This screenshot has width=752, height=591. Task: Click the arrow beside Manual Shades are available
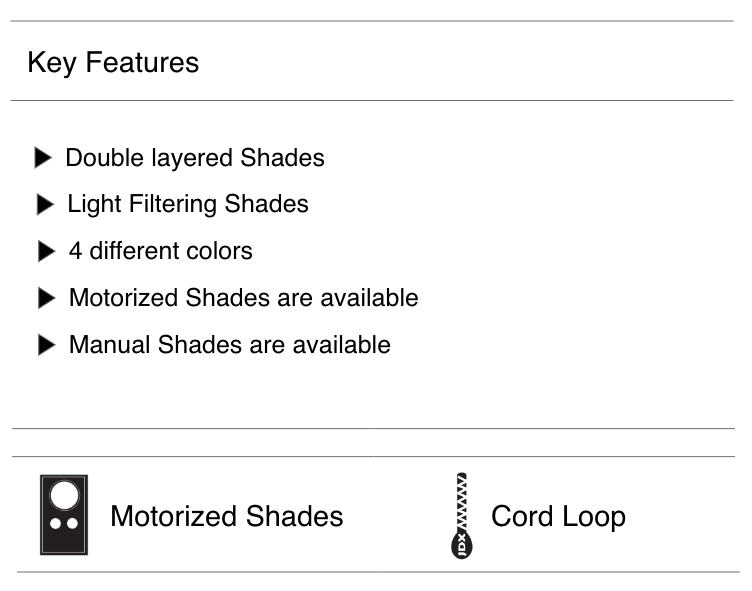[x=47, y=345]
